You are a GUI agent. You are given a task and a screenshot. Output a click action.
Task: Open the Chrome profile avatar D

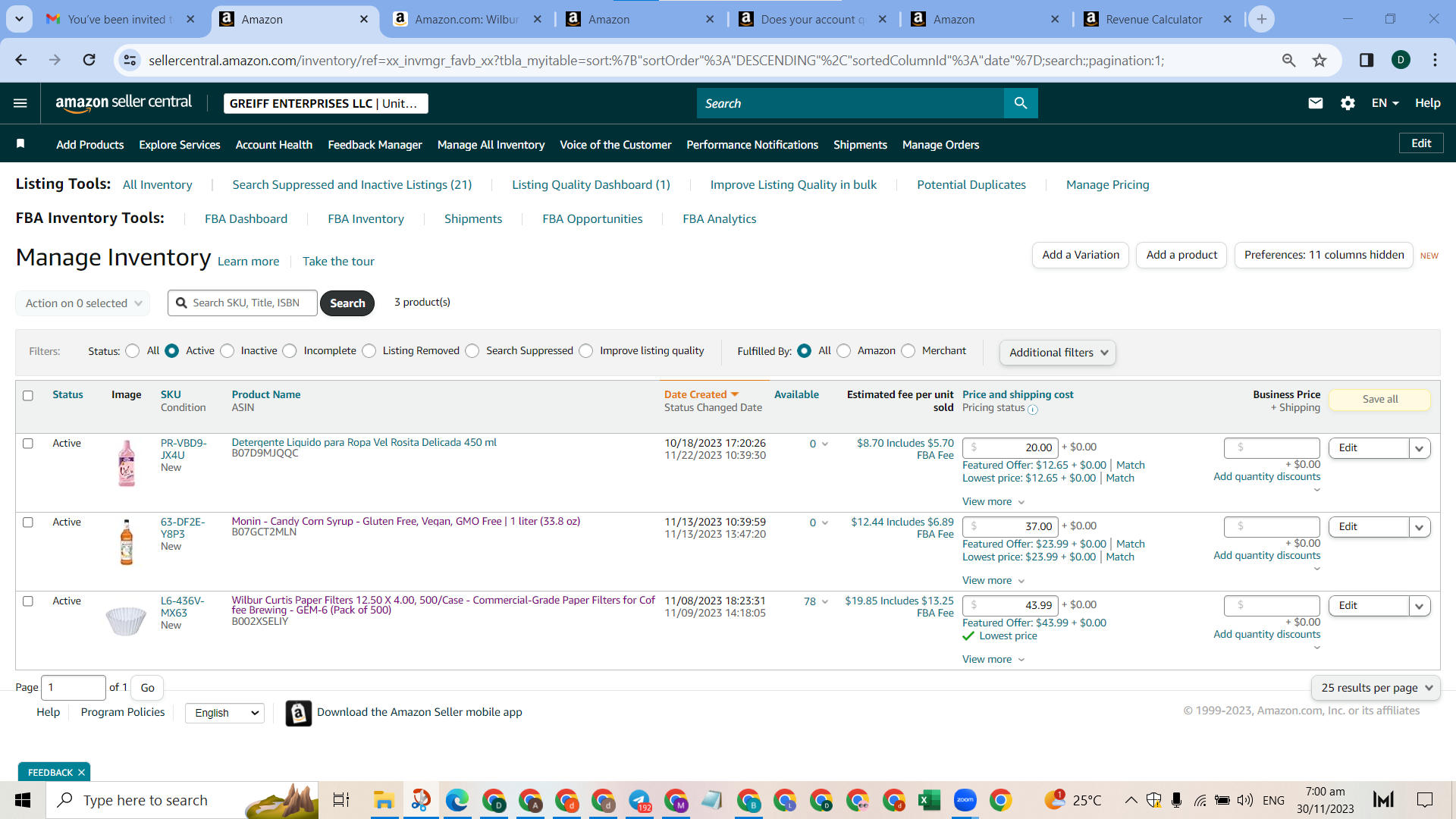pyautogui.click(x=1401, y=60)
